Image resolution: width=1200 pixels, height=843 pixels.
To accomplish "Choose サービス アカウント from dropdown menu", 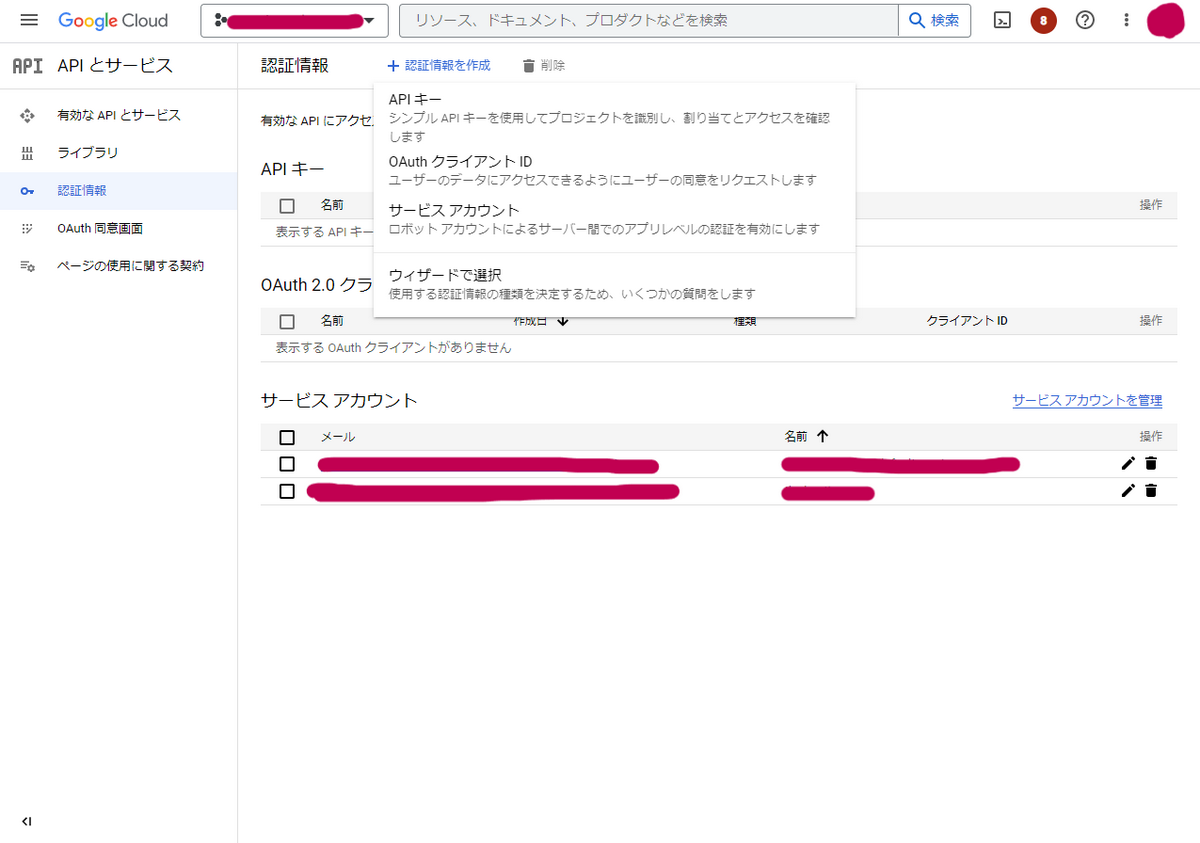I will [614, 219].
